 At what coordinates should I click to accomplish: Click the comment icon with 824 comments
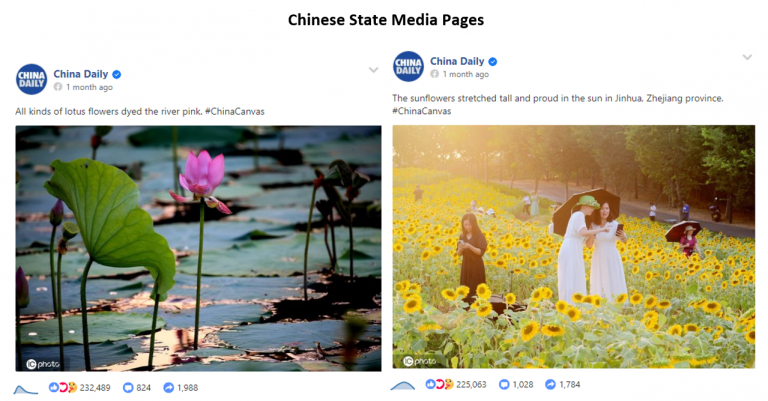point(128,388)
